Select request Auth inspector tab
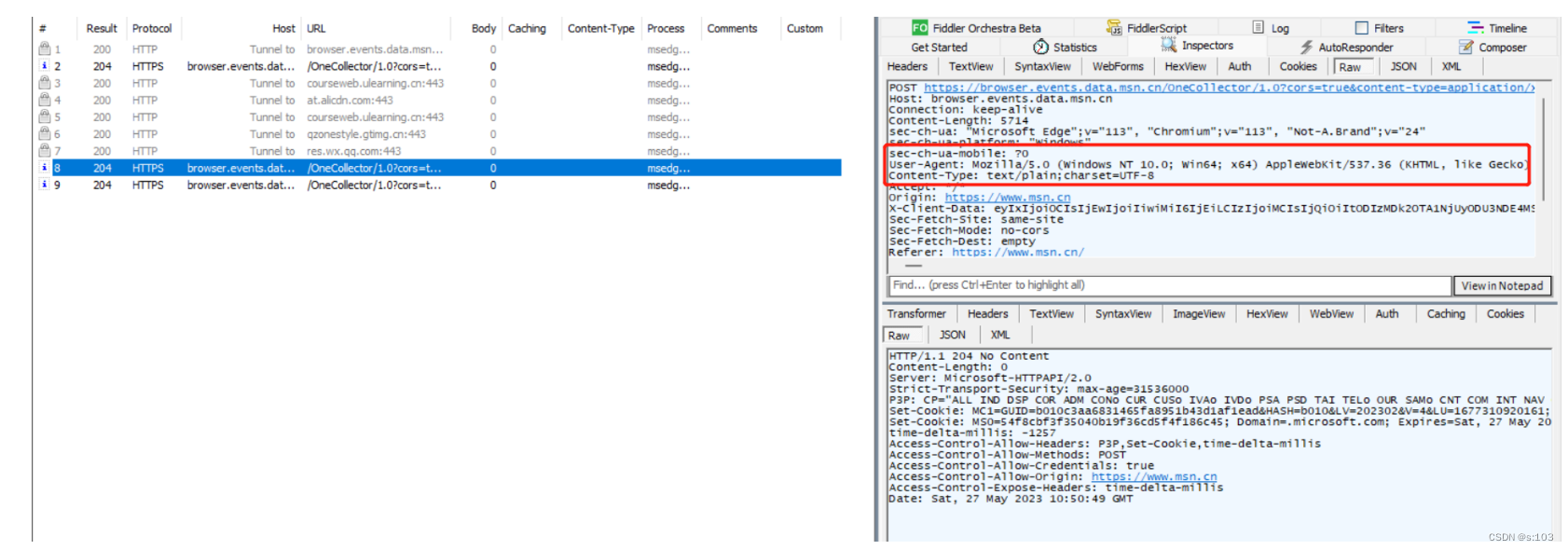 [x=1239, y=67]
